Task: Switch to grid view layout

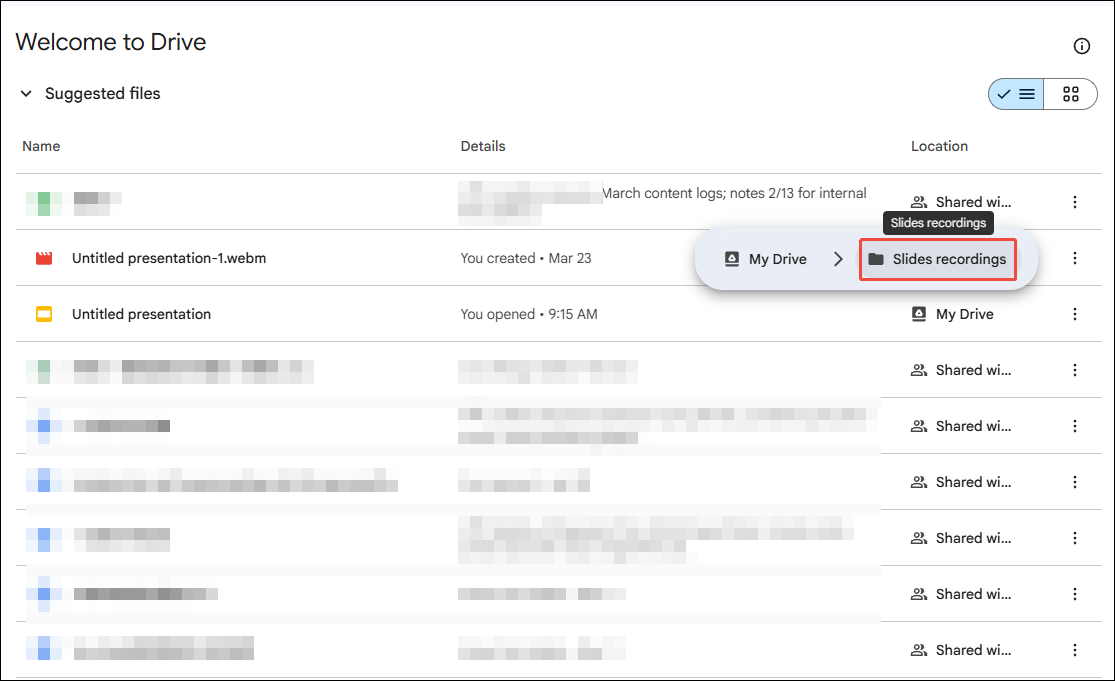Action: click(1071, 93)
